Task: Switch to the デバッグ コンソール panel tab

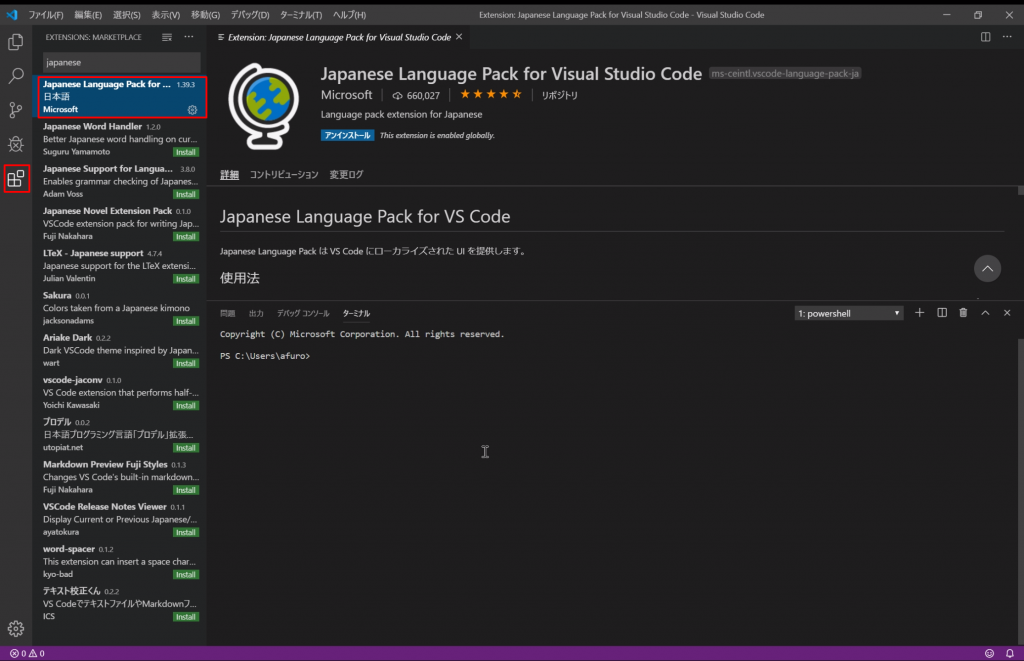Action: tap(303, 314)
